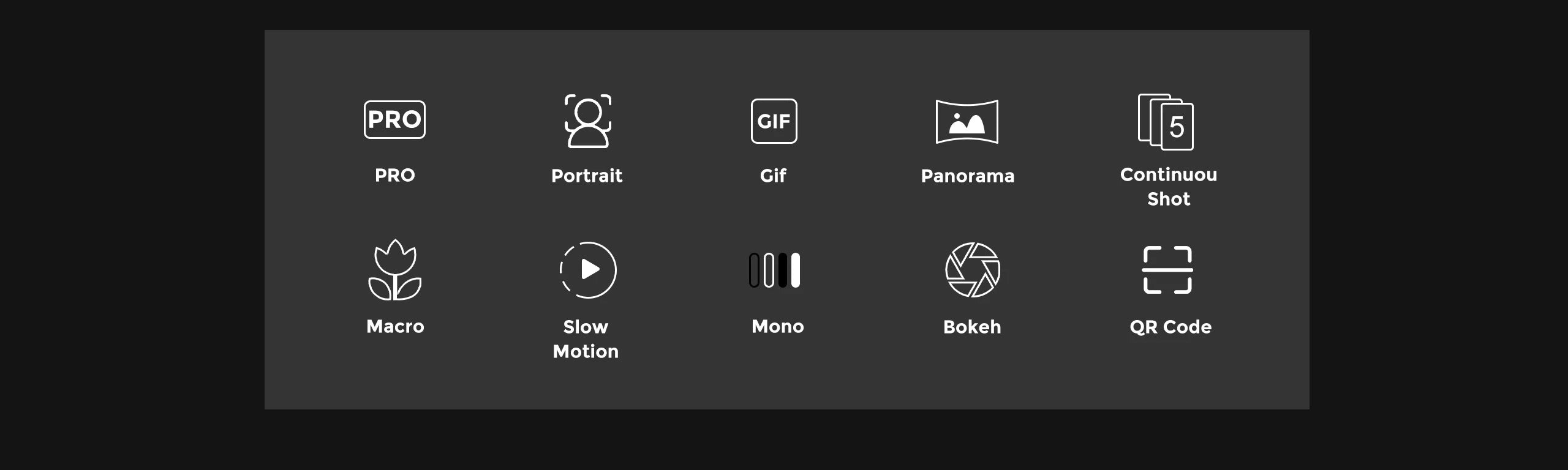Click the Gif text label
The width and height of the screenshot is (1568, 470).
pos(773,176)
